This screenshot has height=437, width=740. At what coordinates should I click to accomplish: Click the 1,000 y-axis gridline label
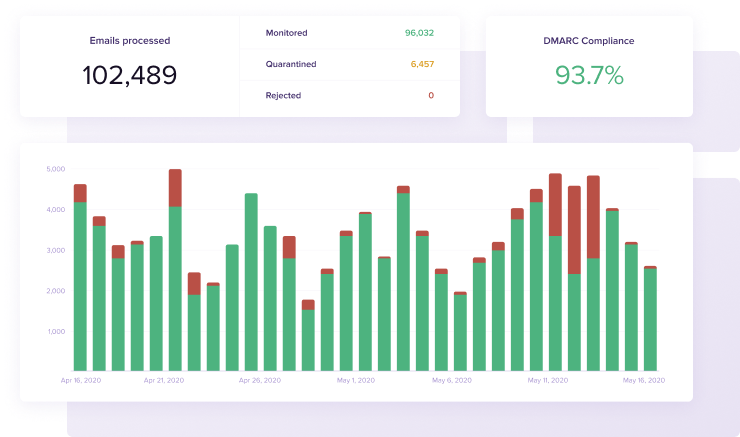click(56, 332)
